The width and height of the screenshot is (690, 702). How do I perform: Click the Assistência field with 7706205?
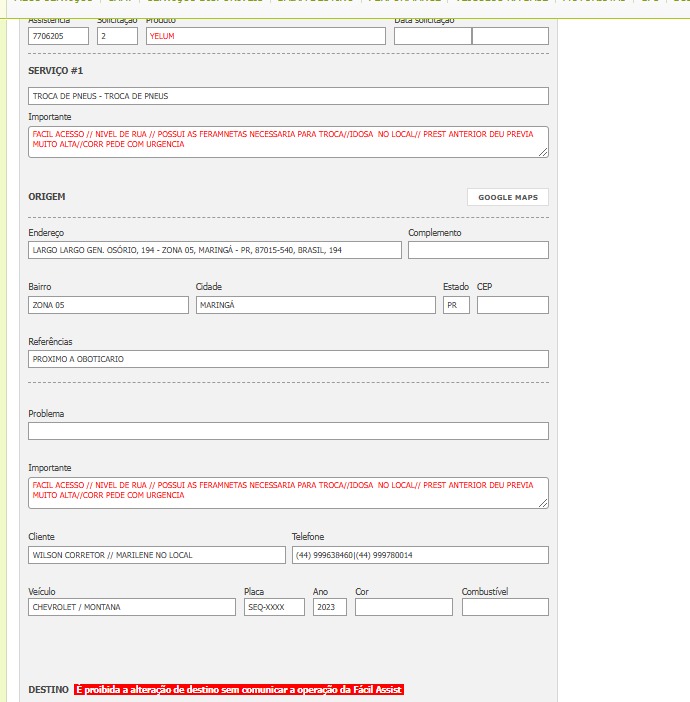click(58, 36)
